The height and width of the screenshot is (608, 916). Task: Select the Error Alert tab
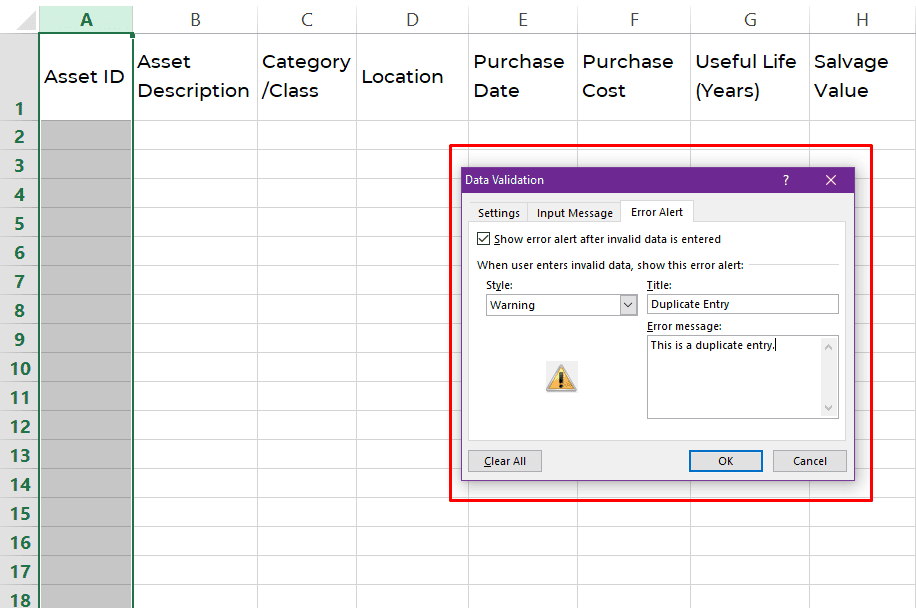(x=657, y=212)
